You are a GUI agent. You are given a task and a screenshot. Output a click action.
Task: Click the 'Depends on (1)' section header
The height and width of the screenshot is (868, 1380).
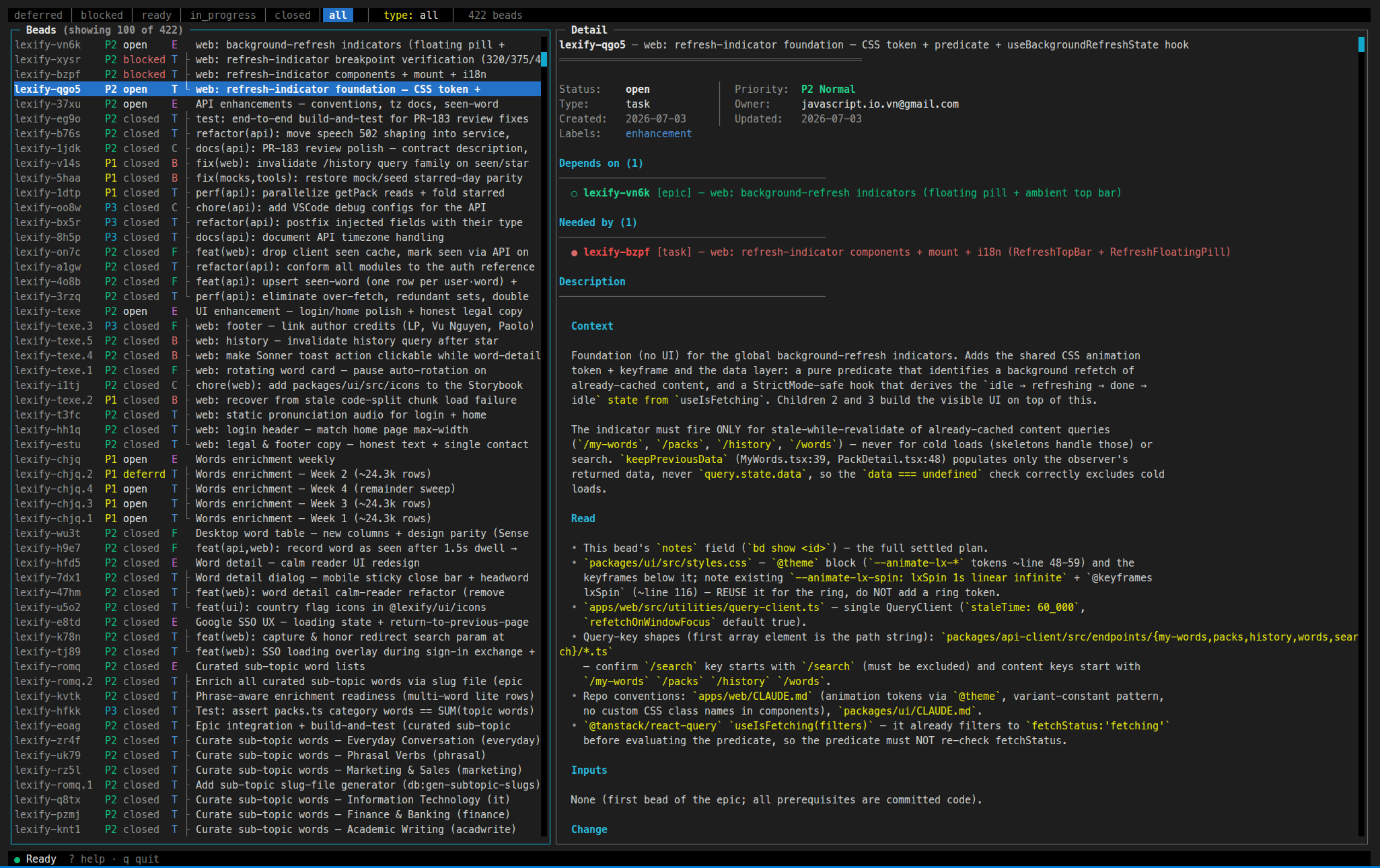click(x=601, y=163)
